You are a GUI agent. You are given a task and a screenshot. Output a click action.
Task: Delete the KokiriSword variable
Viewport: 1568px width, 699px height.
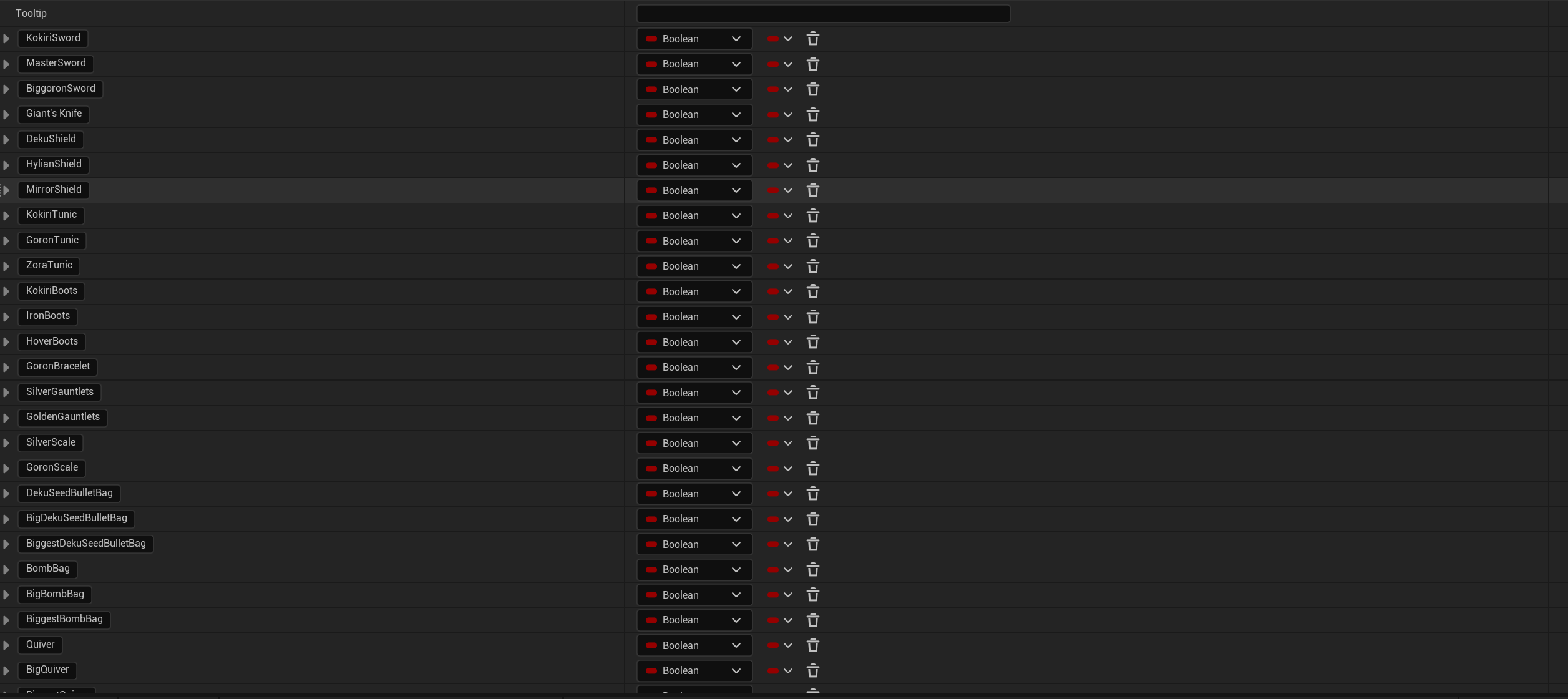[x=812, y=39]
